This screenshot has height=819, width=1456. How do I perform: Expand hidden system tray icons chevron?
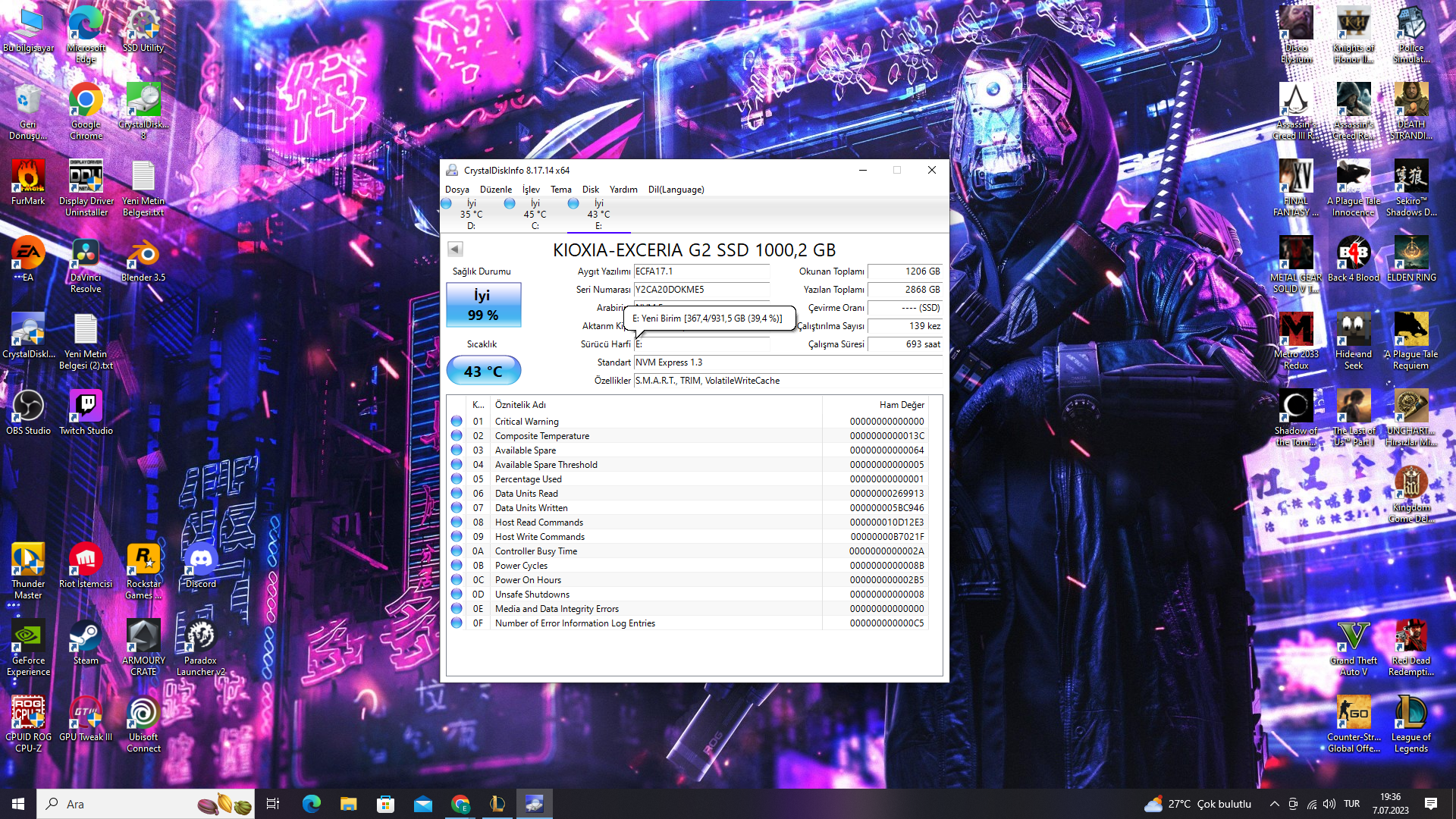tap(1274, 804)
